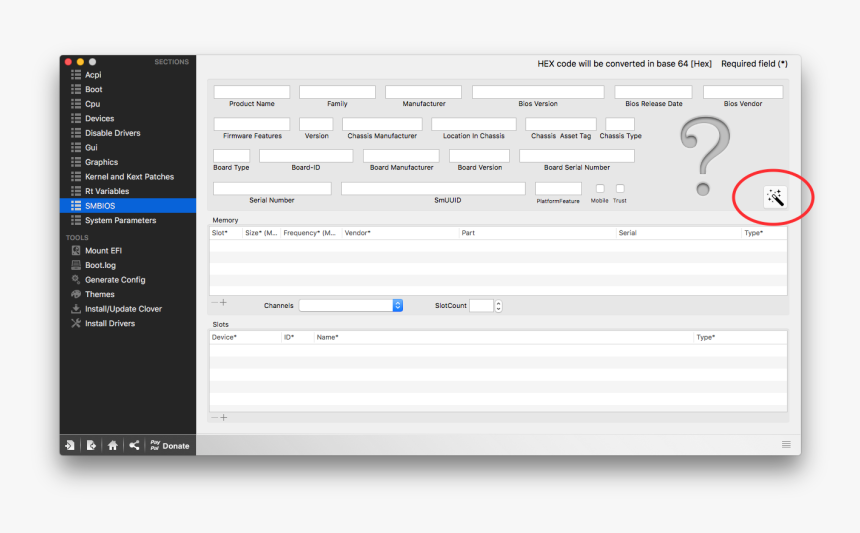This screenshot has height=533, width=860.
Task: Open the Boot section
Action: pos(128,89)
